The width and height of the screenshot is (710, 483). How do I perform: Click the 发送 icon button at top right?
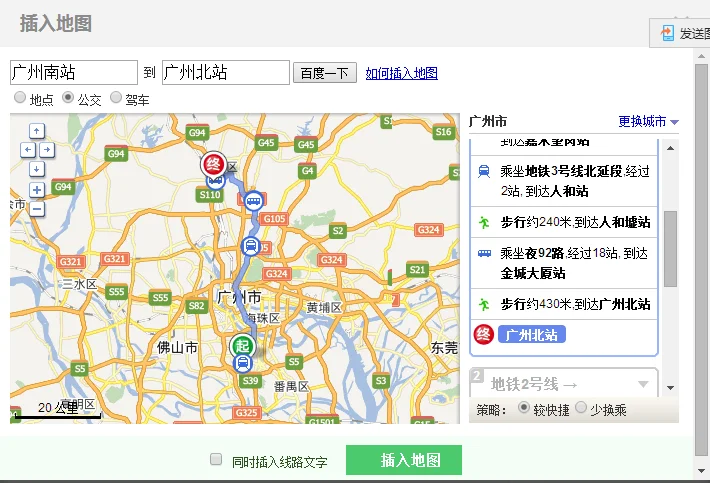[679, 33]
